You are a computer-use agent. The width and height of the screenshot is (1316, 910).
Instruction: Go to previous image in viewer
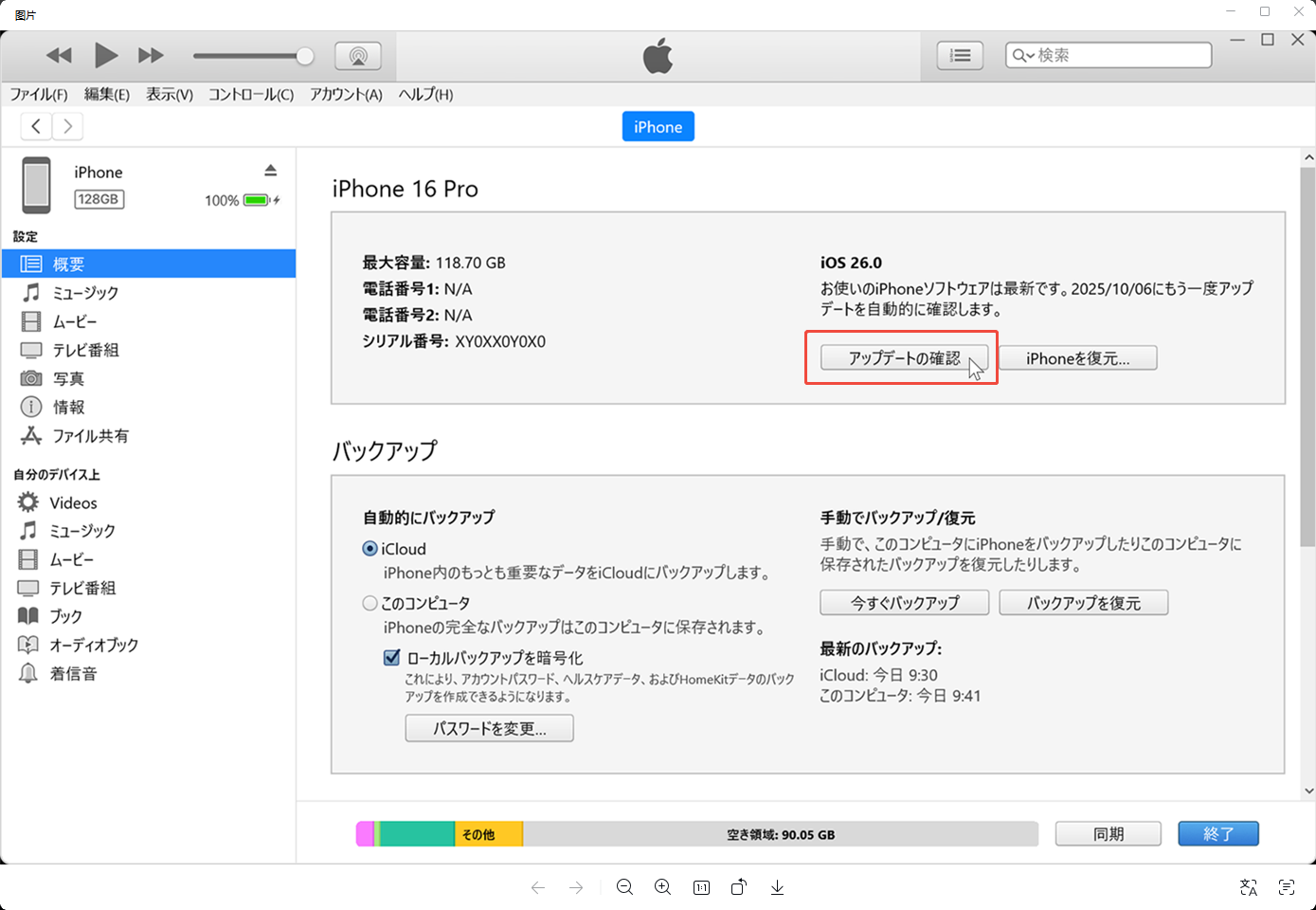538,887
